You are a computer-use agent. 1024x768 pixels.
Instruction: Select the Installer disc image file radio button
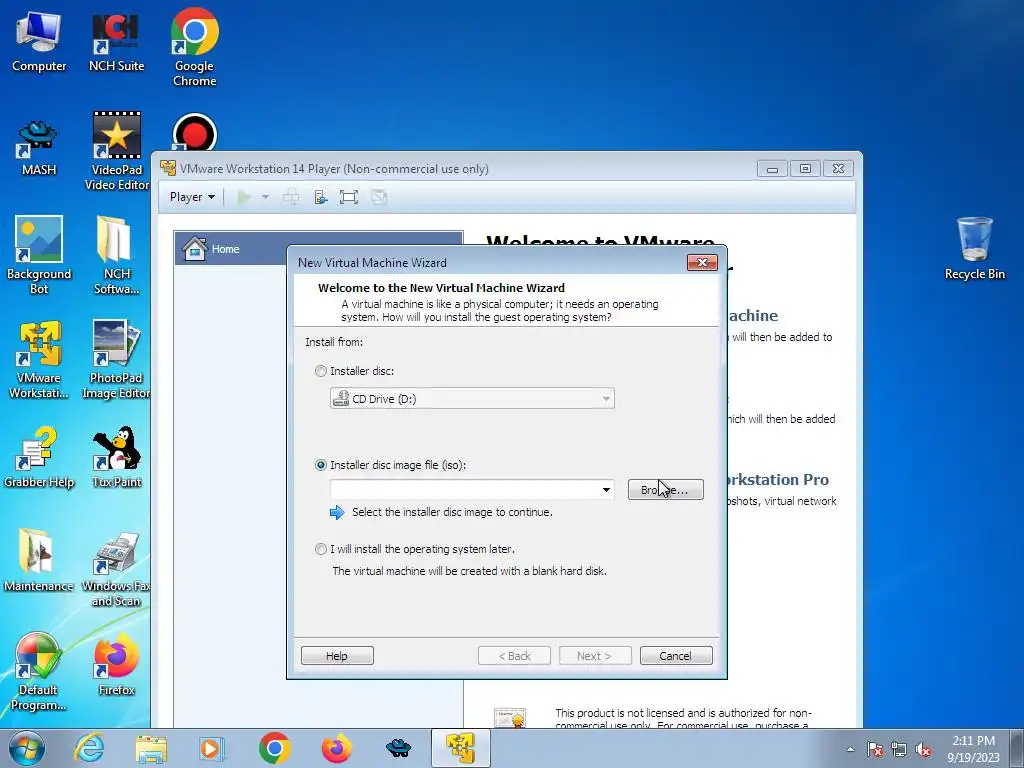[321, 465]
